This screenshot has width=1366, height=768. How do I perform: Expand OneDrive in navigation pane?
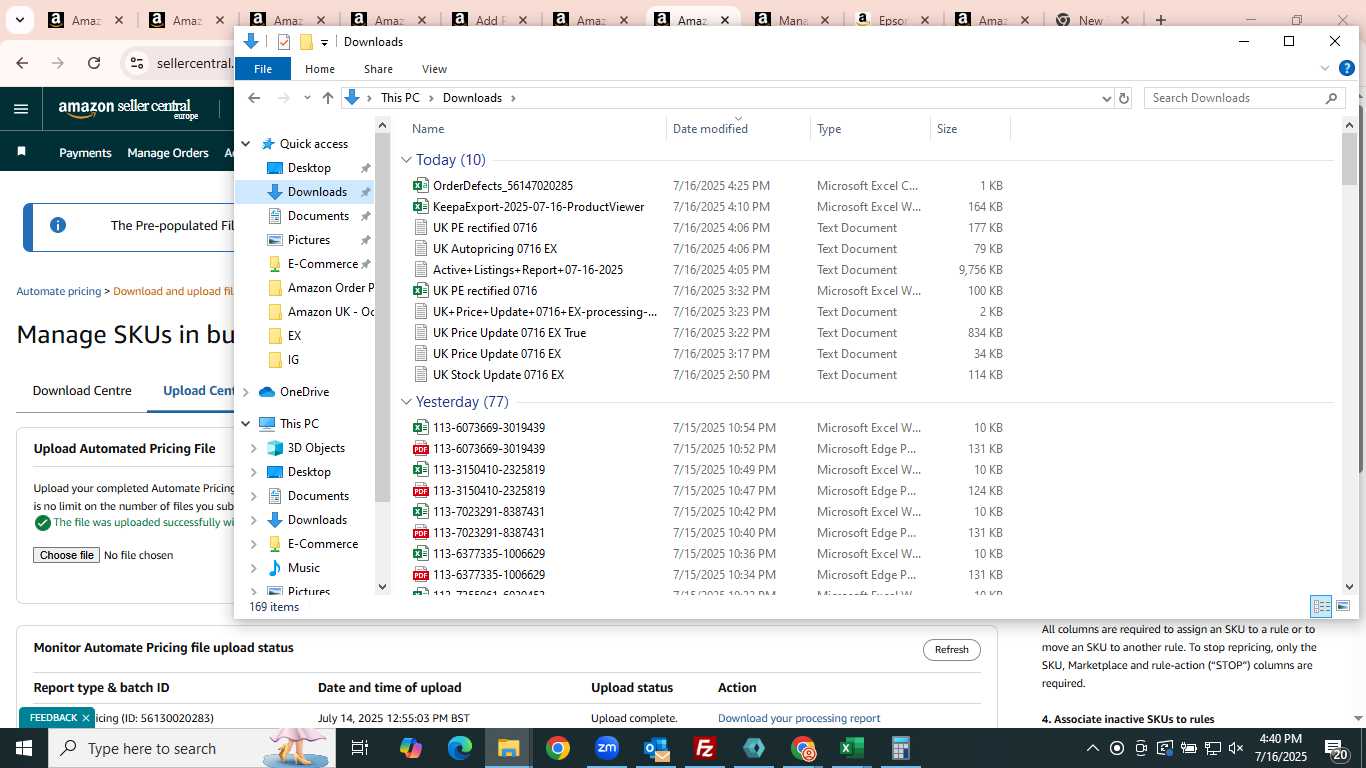click(245, 392)
